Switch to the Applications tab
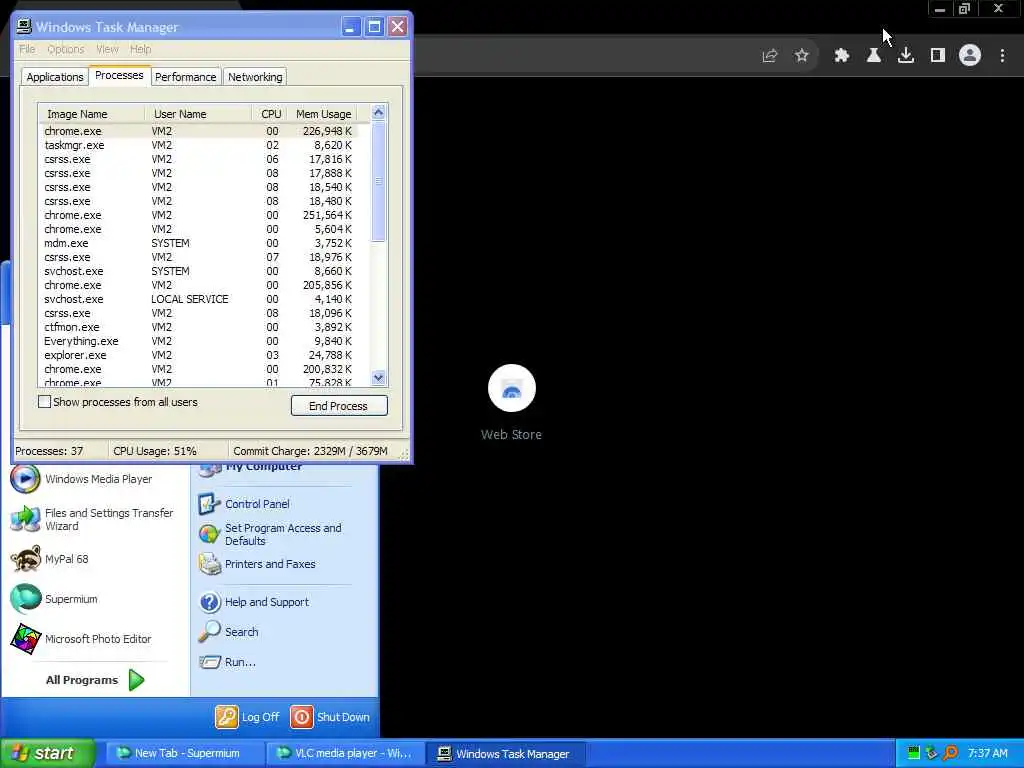Viewport: 1024px width, 768px height. click(55, 77)
